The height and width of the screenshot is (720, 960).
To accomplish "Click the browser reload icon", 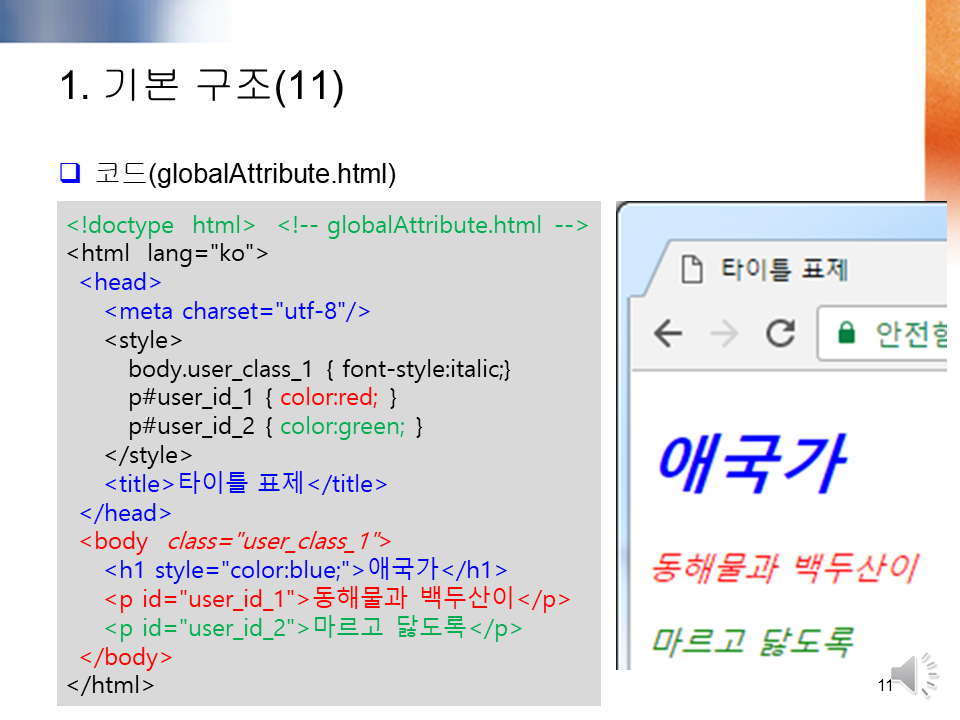I will click(781, 333).
